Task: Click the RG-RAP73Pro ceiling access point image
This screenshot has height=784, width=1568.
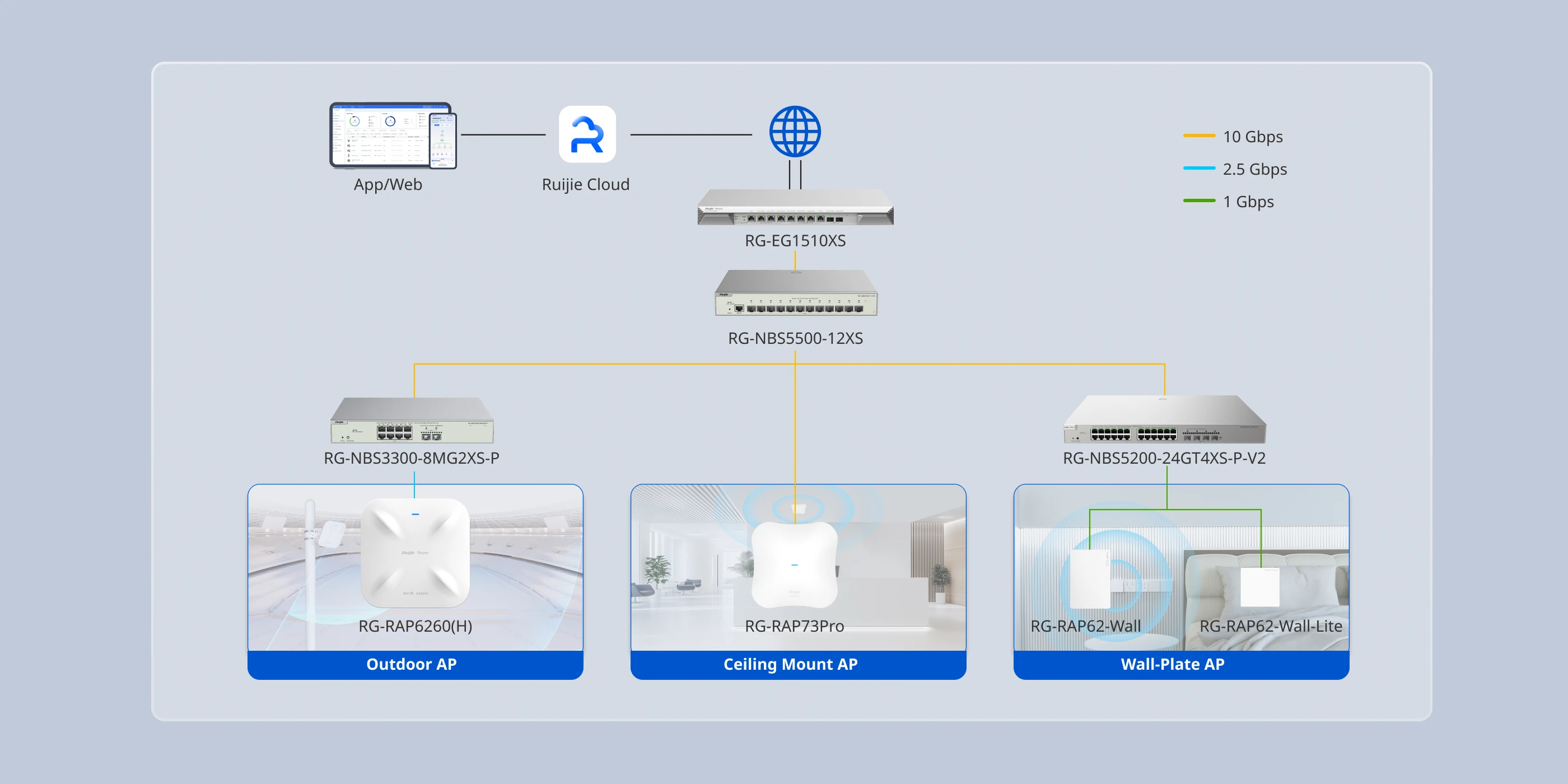Action: tap(794, 565)
